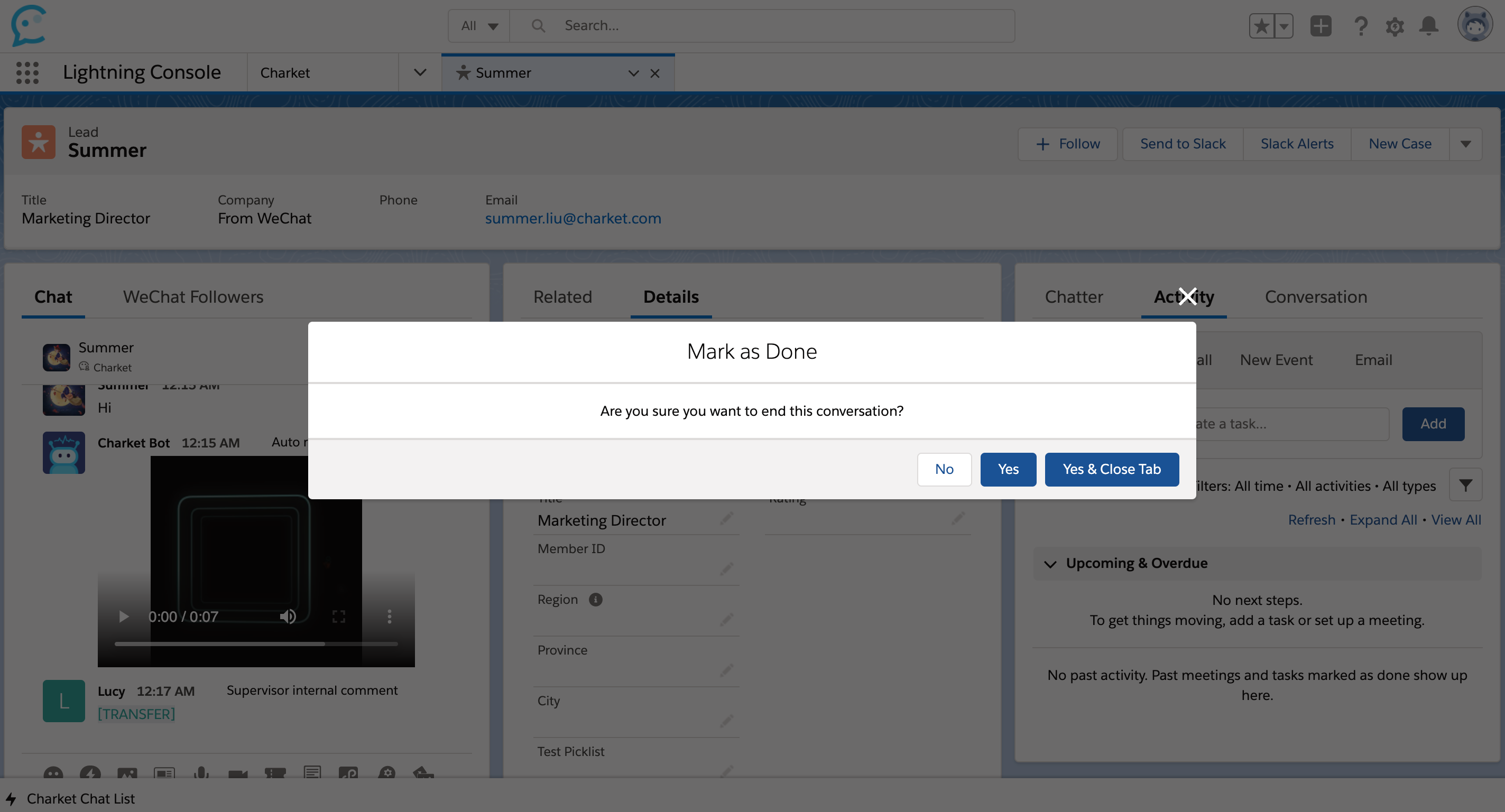
Task: Open the Conversation tab
Action: point(1316,296)
